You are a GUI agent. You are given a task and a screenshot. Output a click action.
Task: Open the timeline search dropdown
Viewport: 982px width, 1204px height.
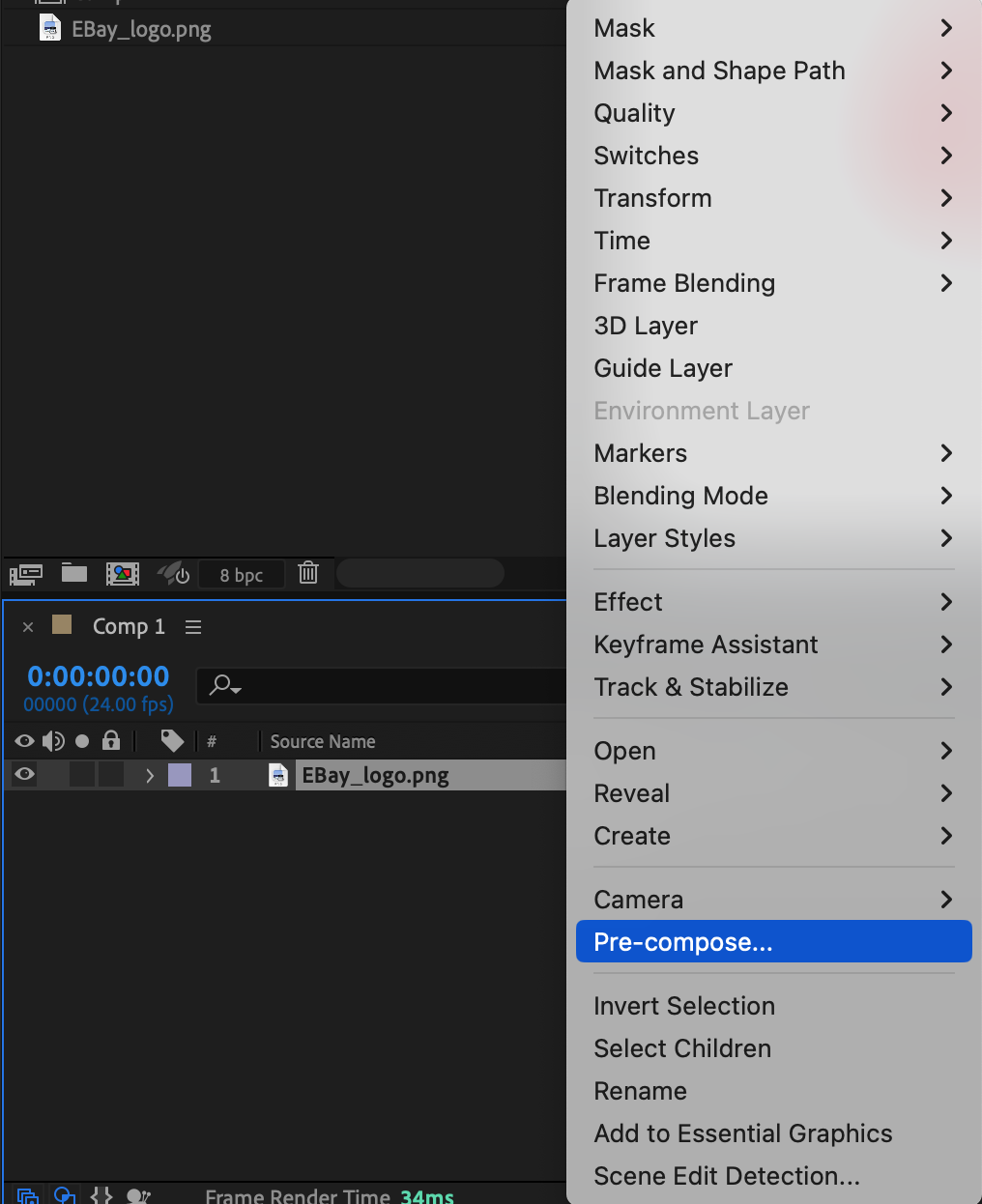coord(226,686)
